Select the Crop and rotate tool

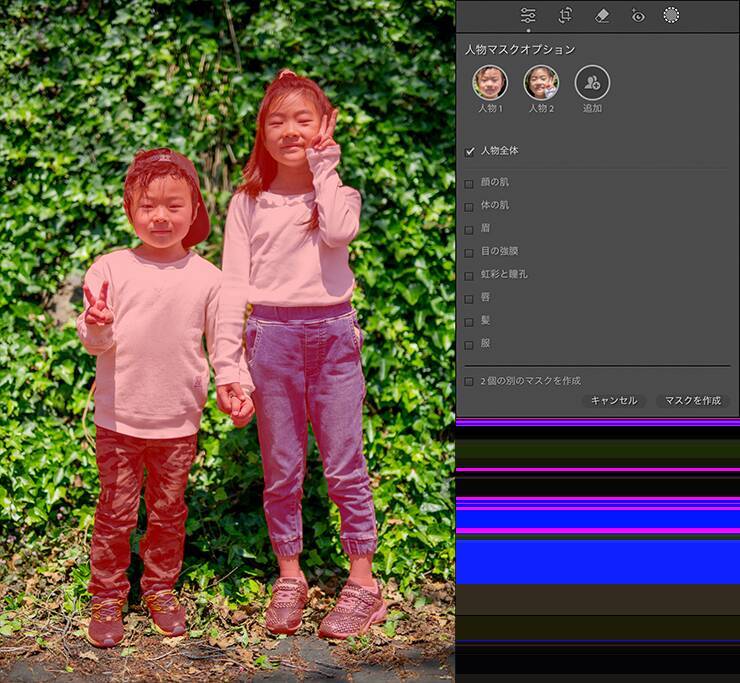(565, 15)
